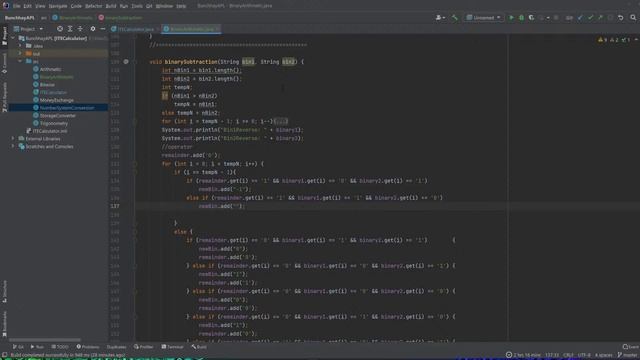This screenshot has height=360, width=640.
Task: Open the Window menu
Action: pos(164,6)
